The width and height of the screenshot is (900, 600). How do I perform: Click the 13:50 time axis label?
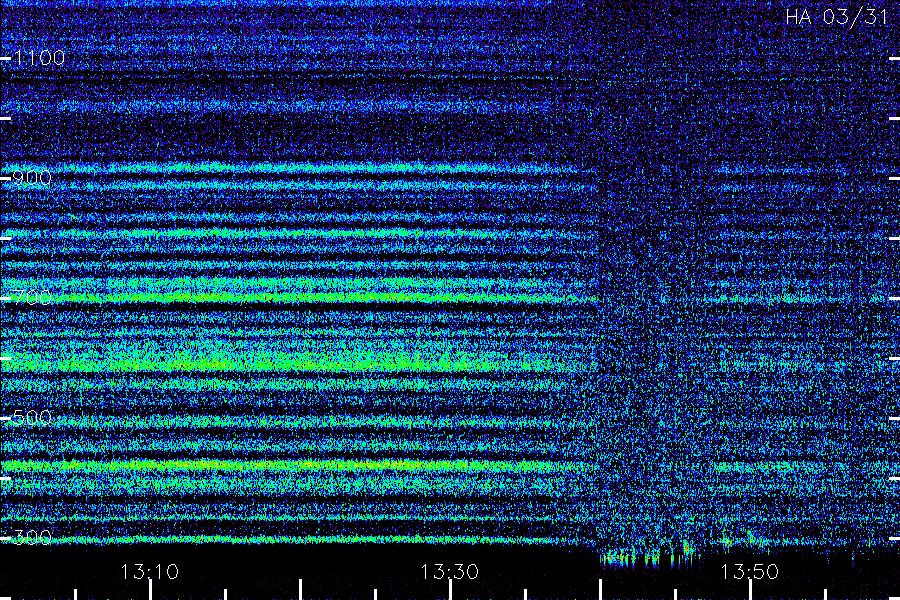(x=750, y=571)
